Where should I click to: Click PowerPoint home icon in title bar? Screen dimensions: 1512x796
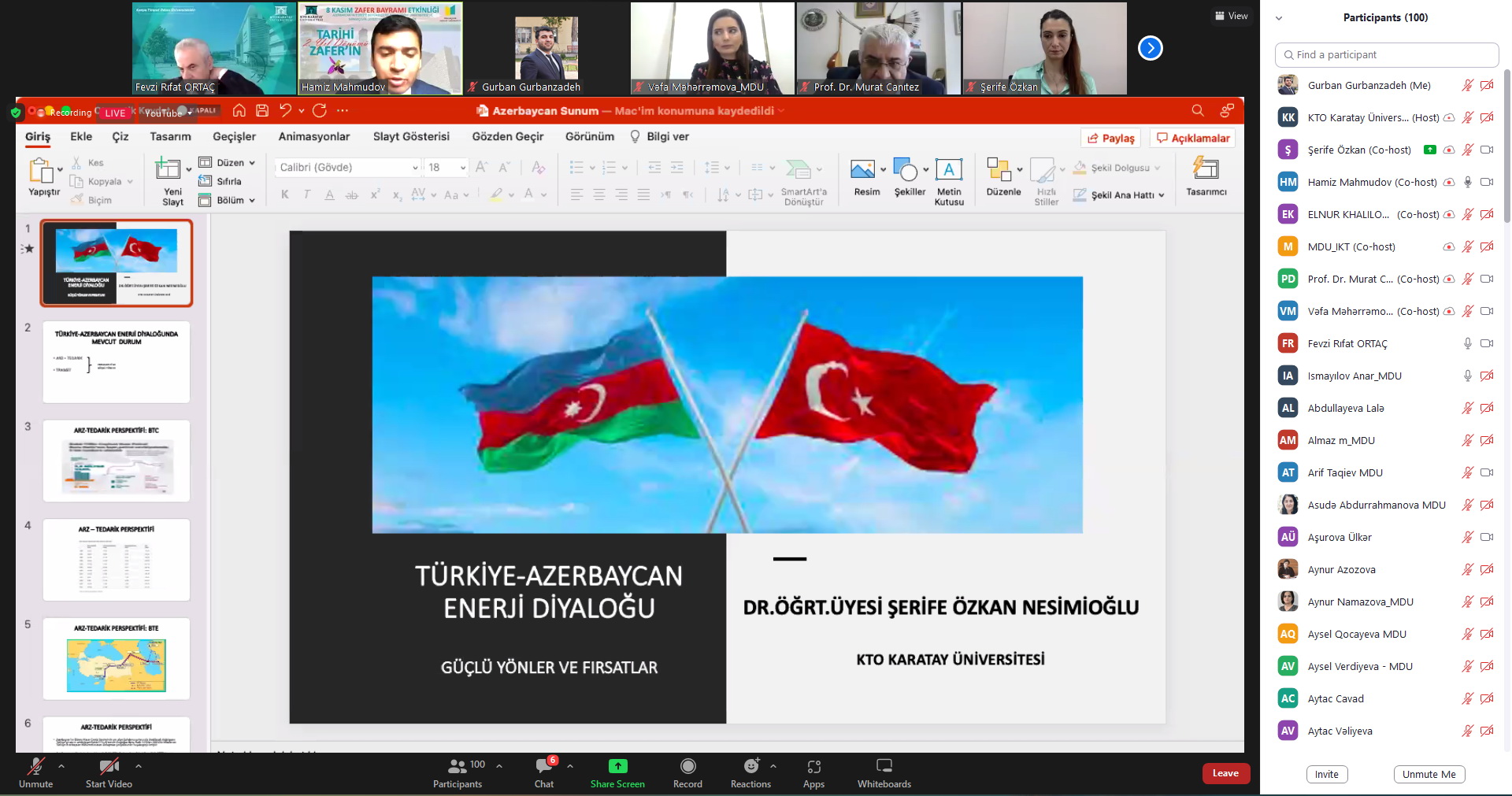pyautogui.click(x=239, y=110)
